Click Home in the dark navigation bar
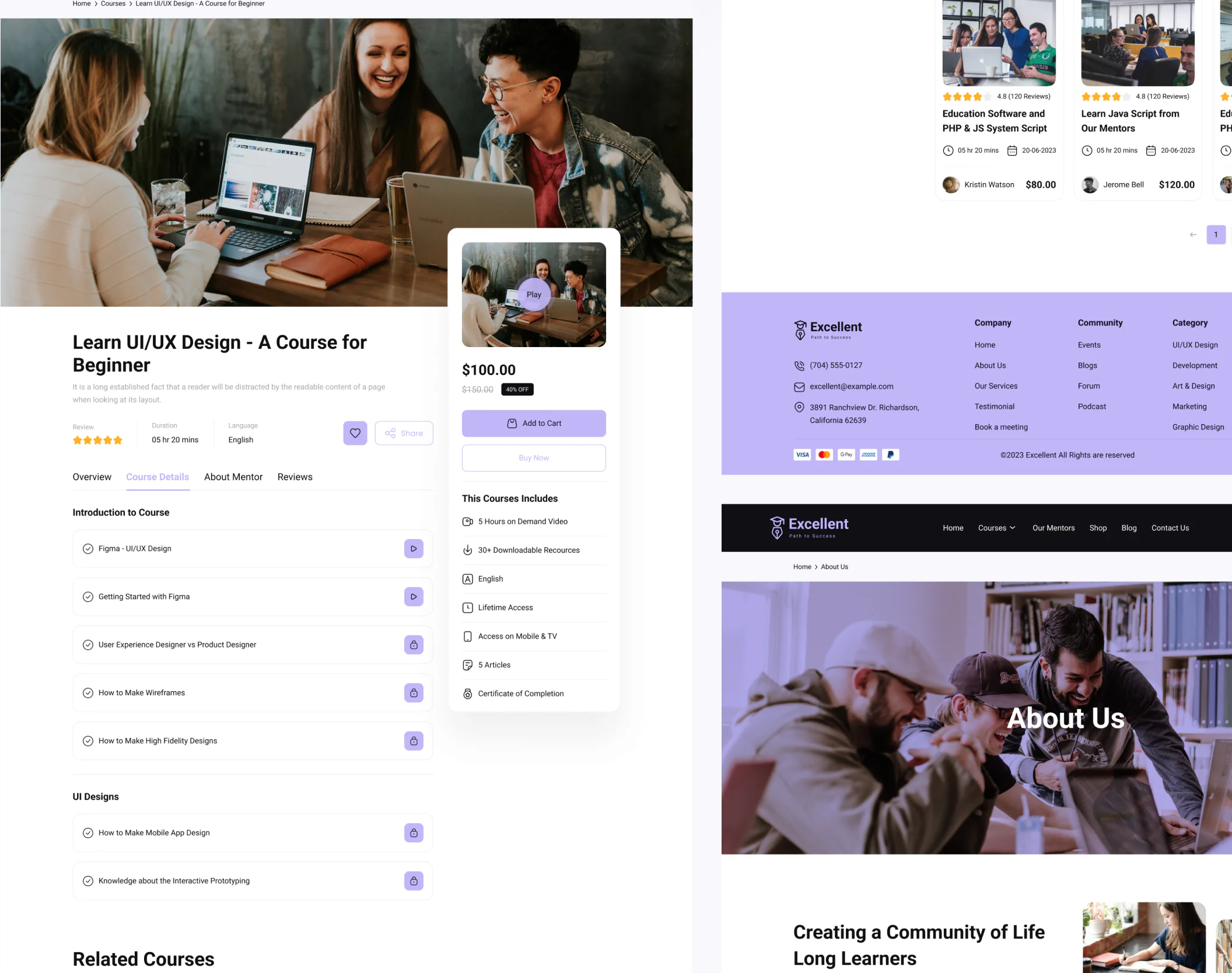The image size is (1232, 973). [953, 528]
